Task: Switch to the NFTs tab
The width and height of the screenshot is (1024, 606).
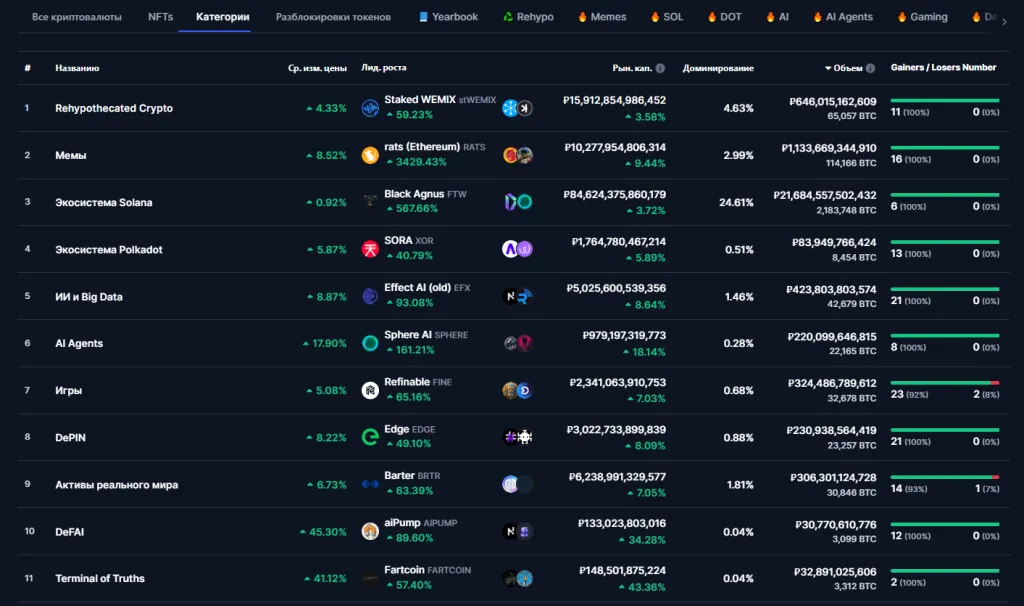Action: (160, 17)
